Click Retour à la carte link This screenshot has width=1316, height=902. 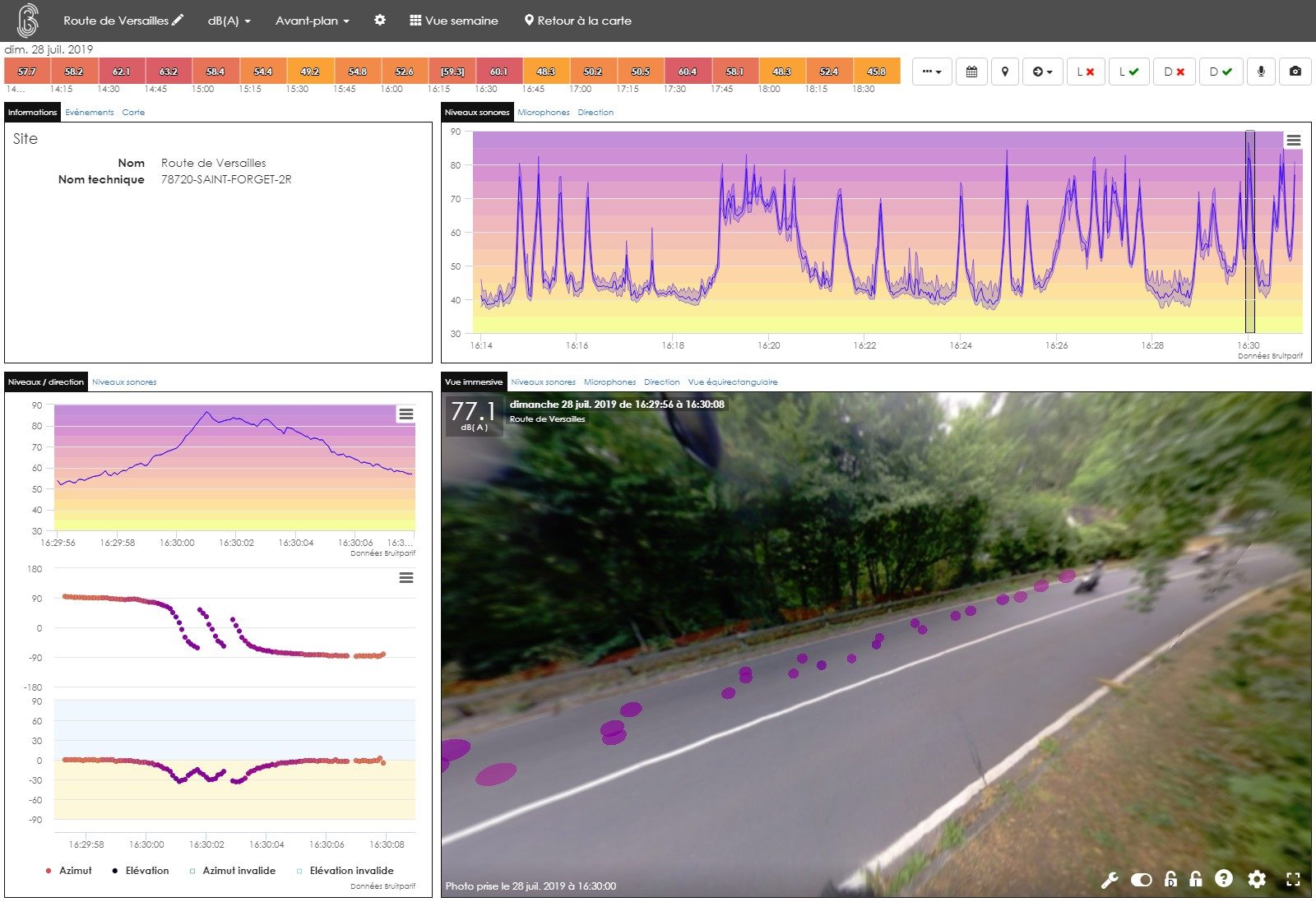(577, 21)
